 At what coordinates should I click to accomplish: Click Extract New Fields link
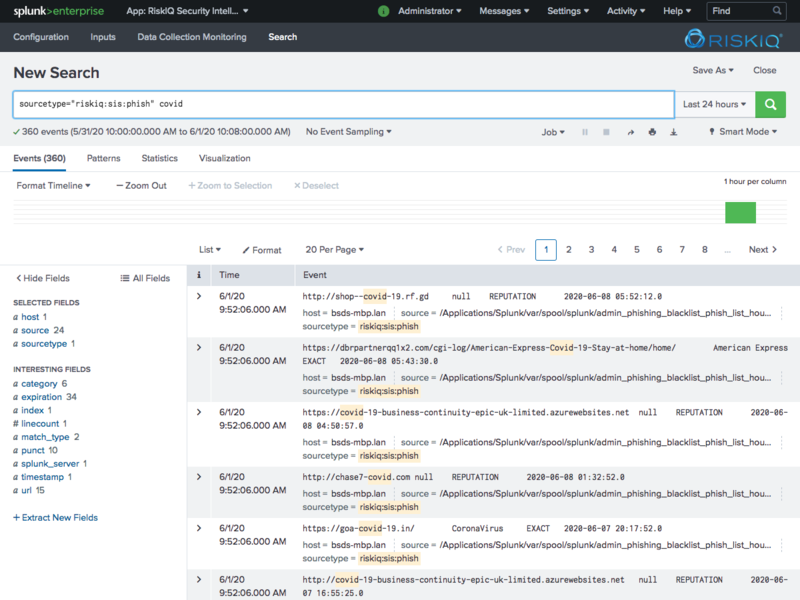55,517
